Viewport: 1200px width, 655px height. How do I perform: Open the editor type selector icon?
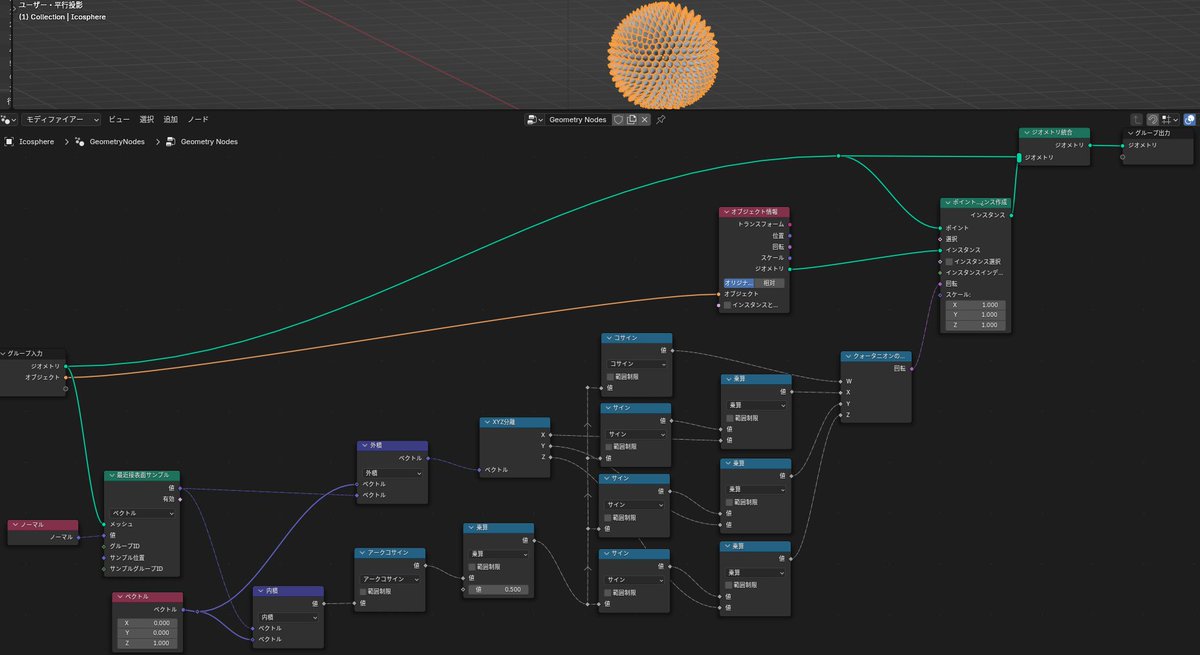pos(9,119)
